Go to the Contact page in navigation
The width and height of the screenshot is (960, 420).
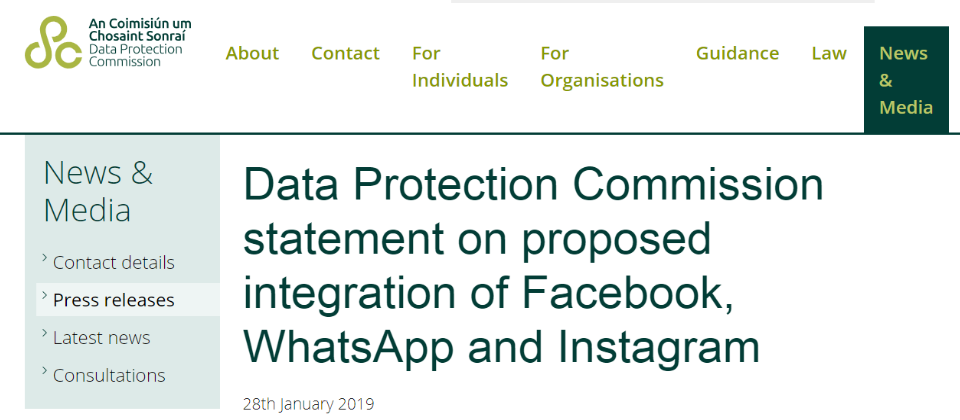pyautogui.click(x=345, y=54)
